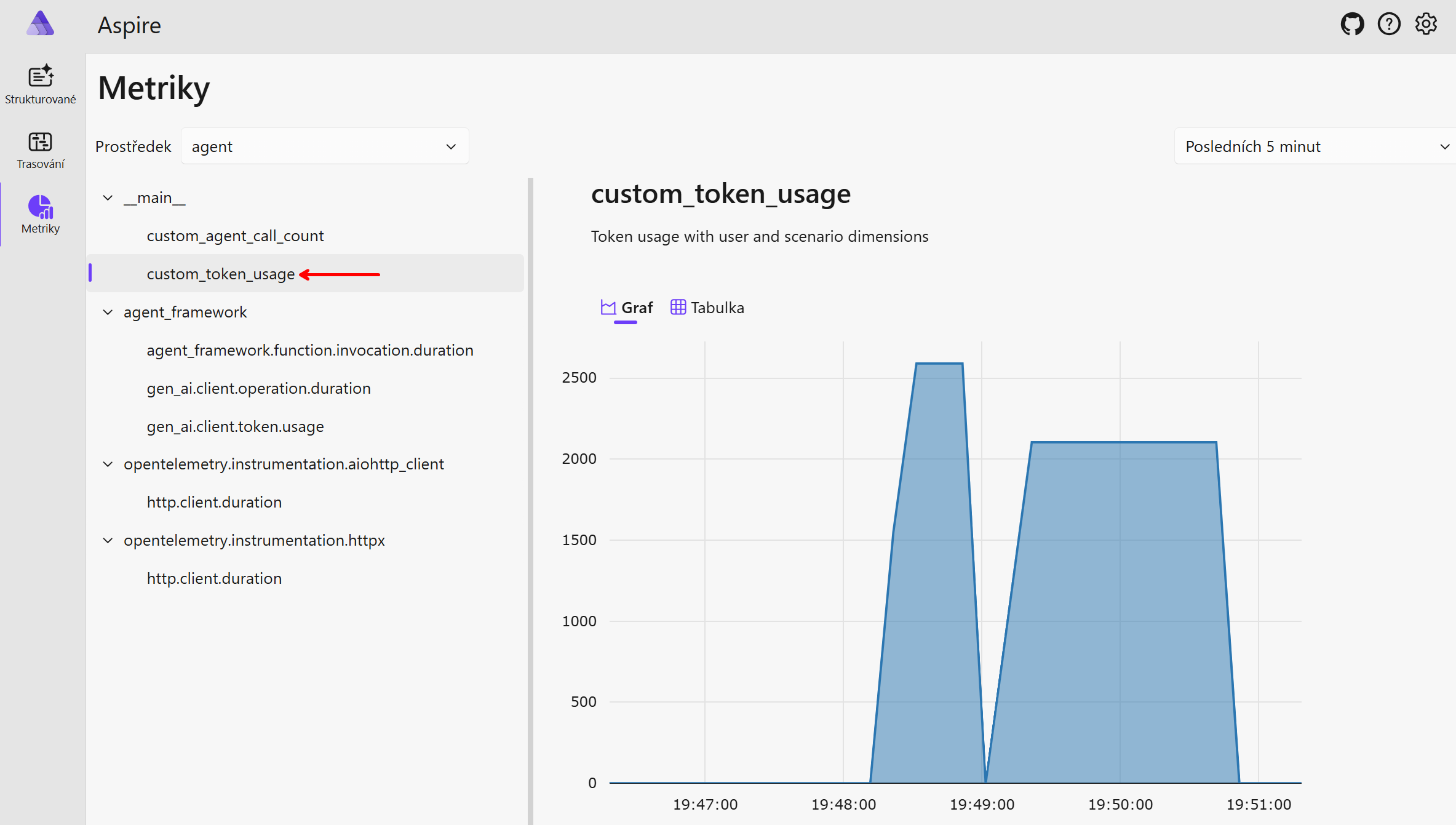Select custom_agent_call_count metric
The image size is (1456, 825).
(x=235, y=236)
